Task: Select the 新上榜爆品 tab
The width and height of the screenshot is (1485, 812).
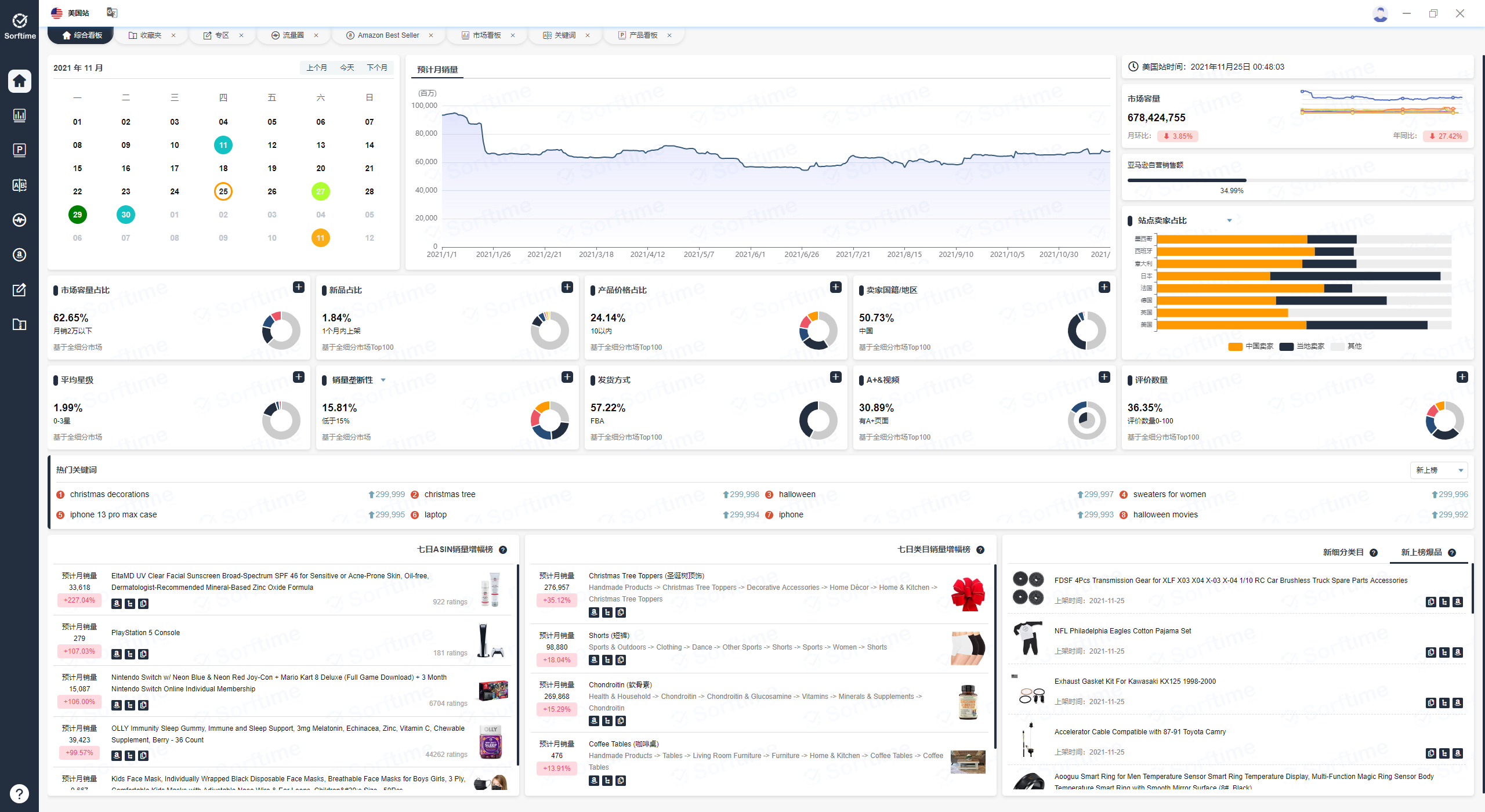Action: click(1422, 552)
